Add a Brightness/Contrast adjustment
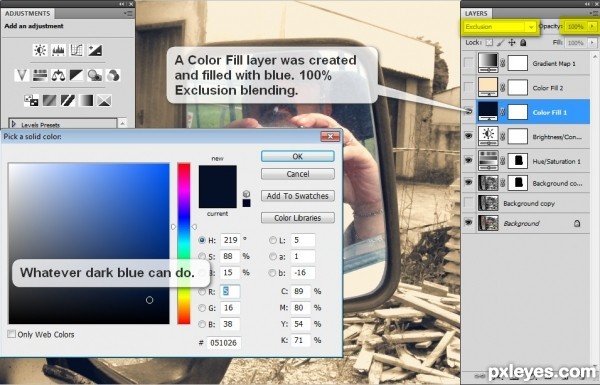Viewport: 600px width, 385px height. (40, 50)
